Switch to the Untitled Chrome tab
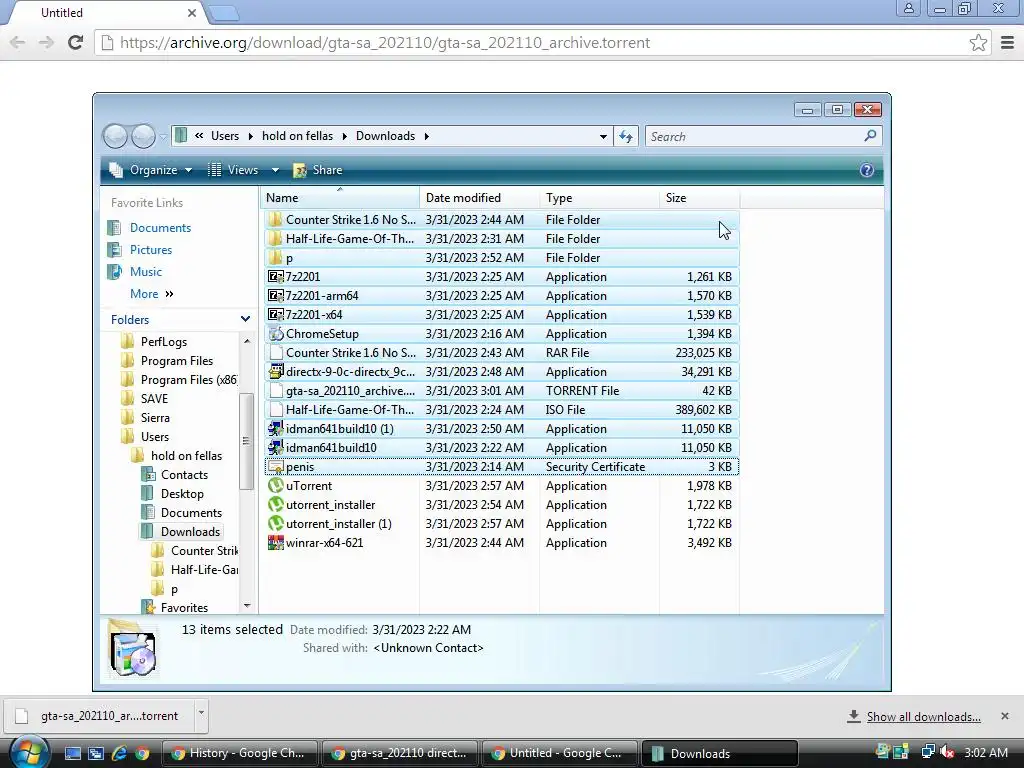Screen dimensions: 1024x768 pyautogui.click(x=108, y=12)
